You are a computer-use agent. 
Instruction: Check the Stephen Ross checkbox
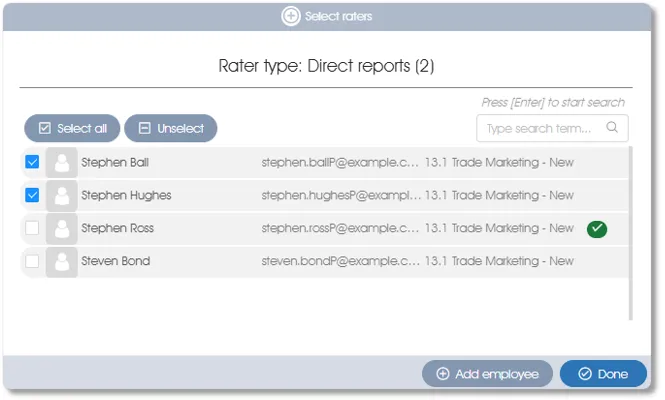32,229
